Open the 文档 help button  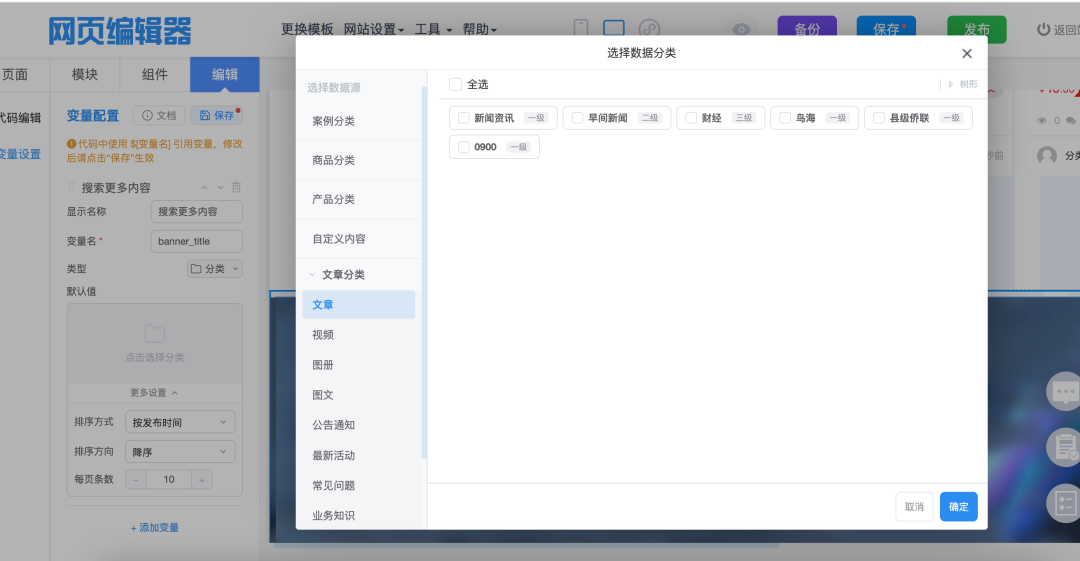(159, 115)
